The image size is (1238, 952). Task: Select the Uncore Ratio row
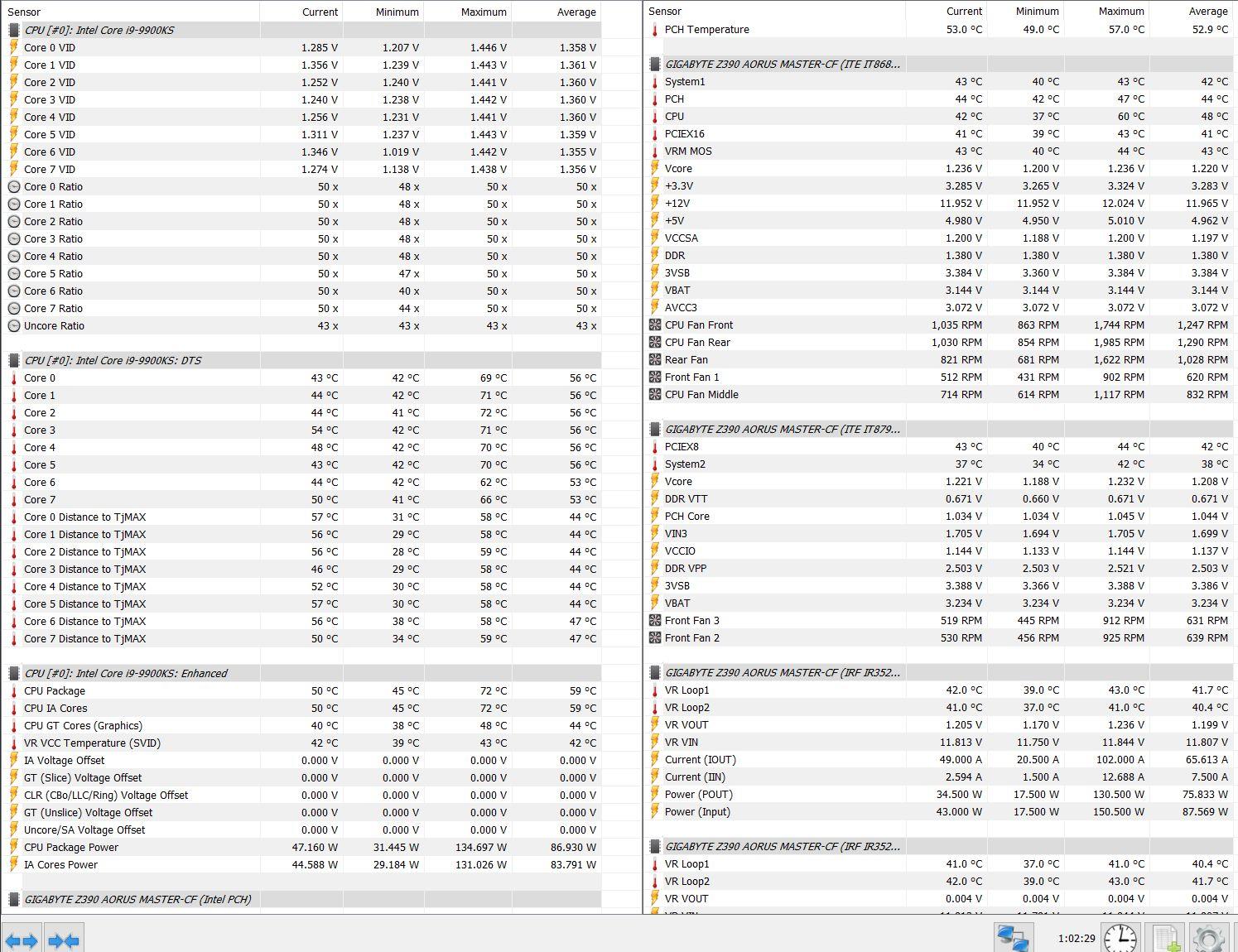coord(54,325)
